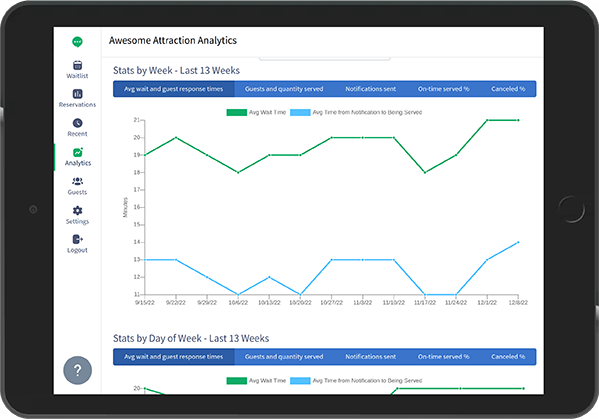Switch weekly stats to 'Guests and quantity served'
Screen dimensions: 599x419
(x=284, y=89)
